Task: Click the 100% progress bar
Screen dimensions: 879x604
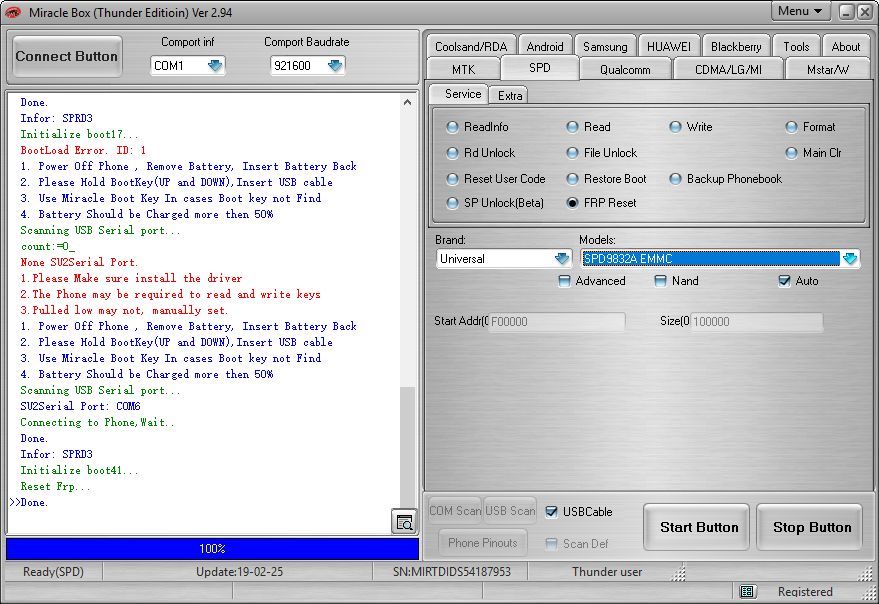Action: 212,549
